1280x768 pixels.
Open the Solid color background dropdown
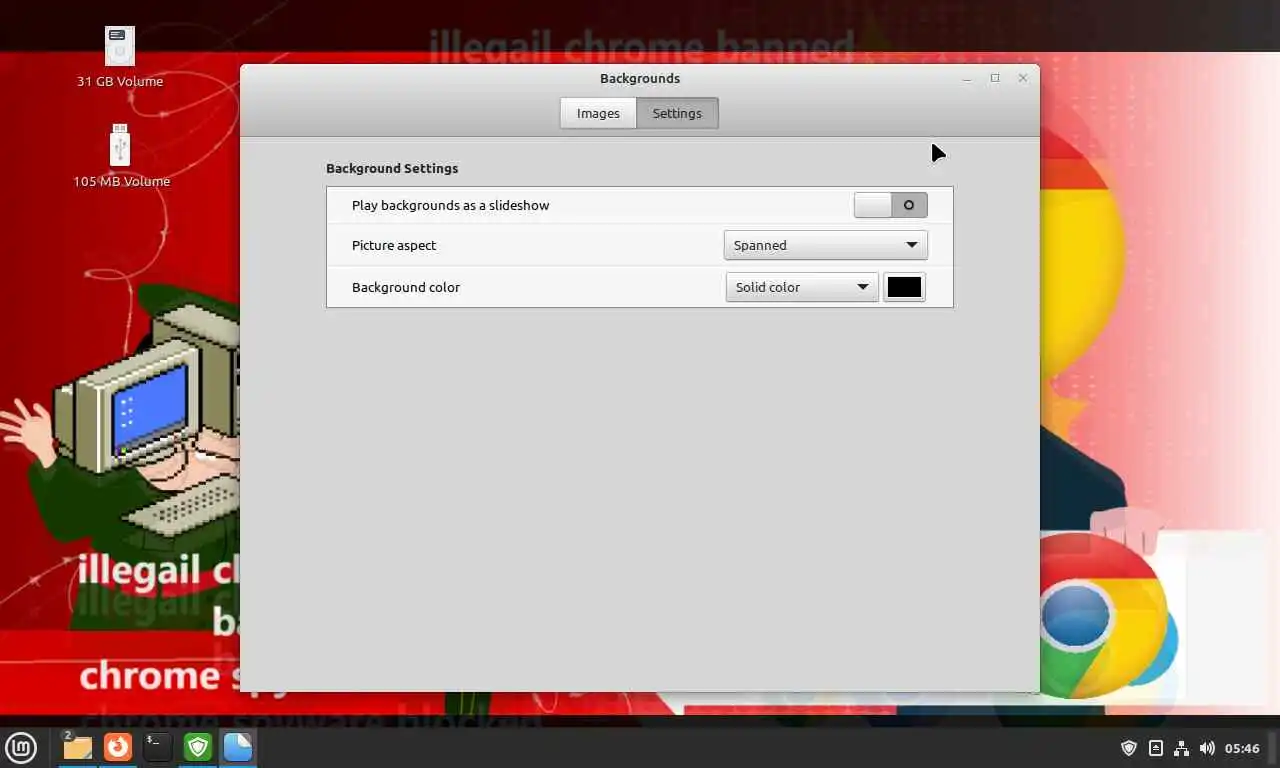[801, 287]
